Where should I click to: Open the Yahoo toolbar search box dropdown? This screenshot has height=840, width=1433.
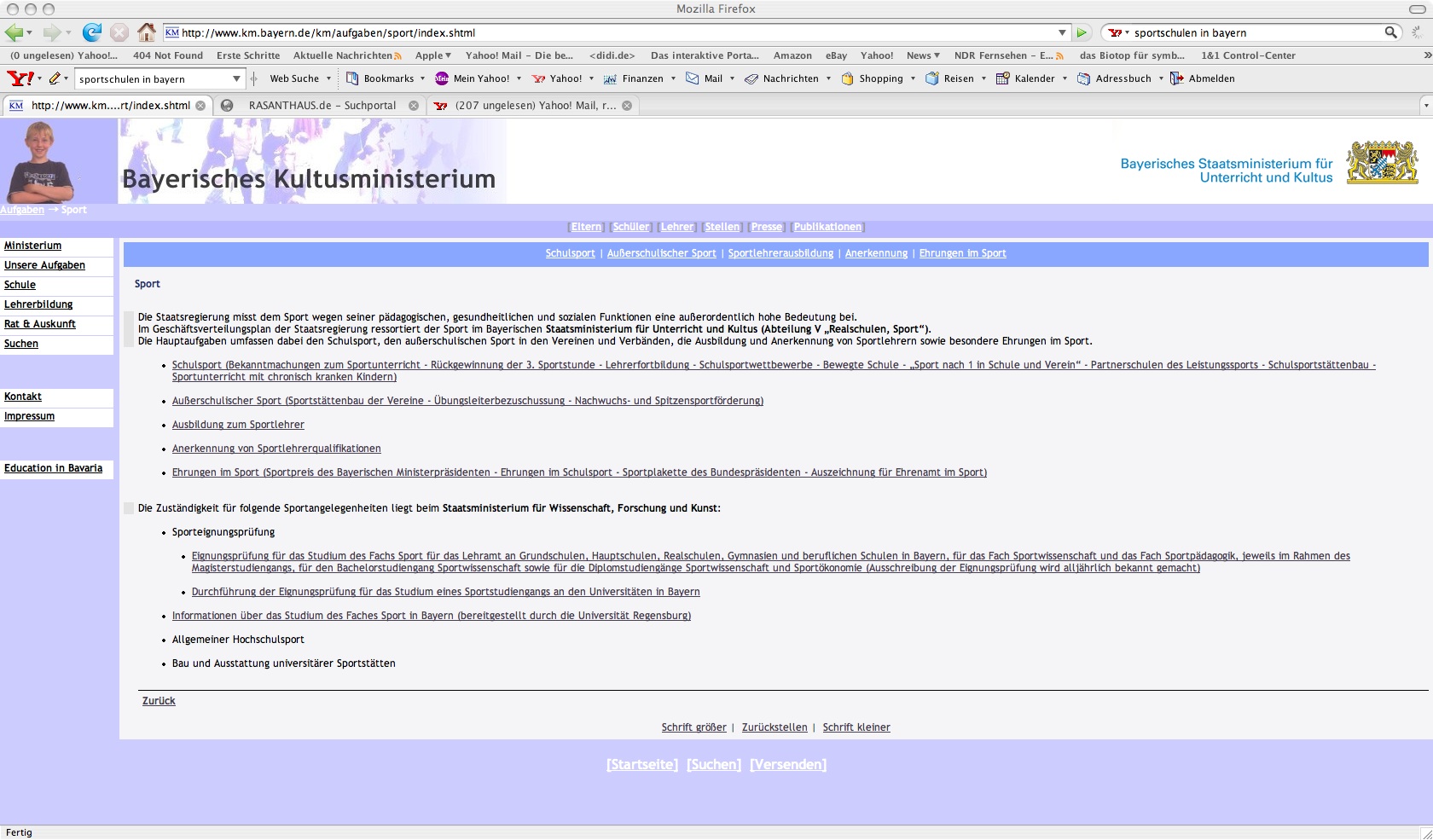tap(236, 78)
